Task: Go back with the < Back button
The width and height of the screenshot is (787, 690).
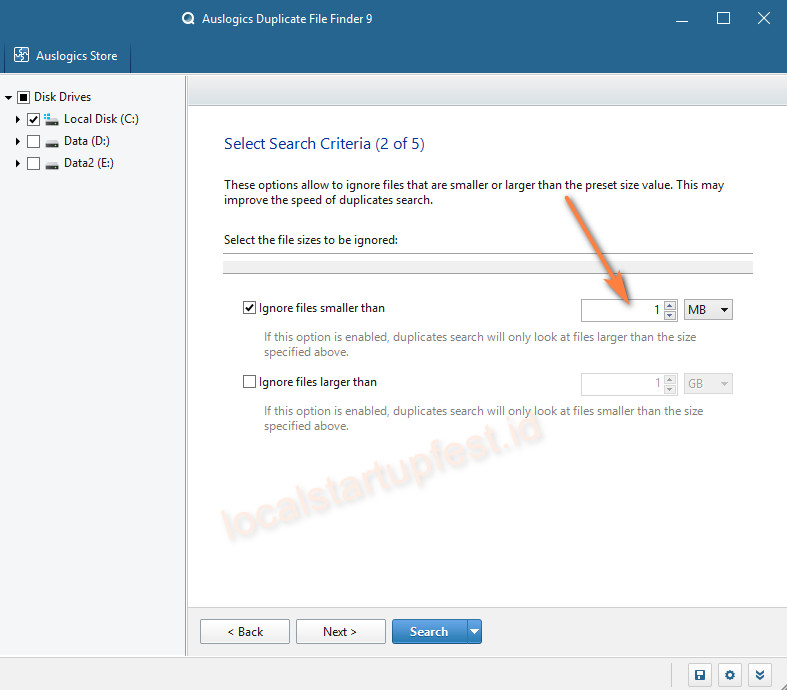Action: (245, 631)
